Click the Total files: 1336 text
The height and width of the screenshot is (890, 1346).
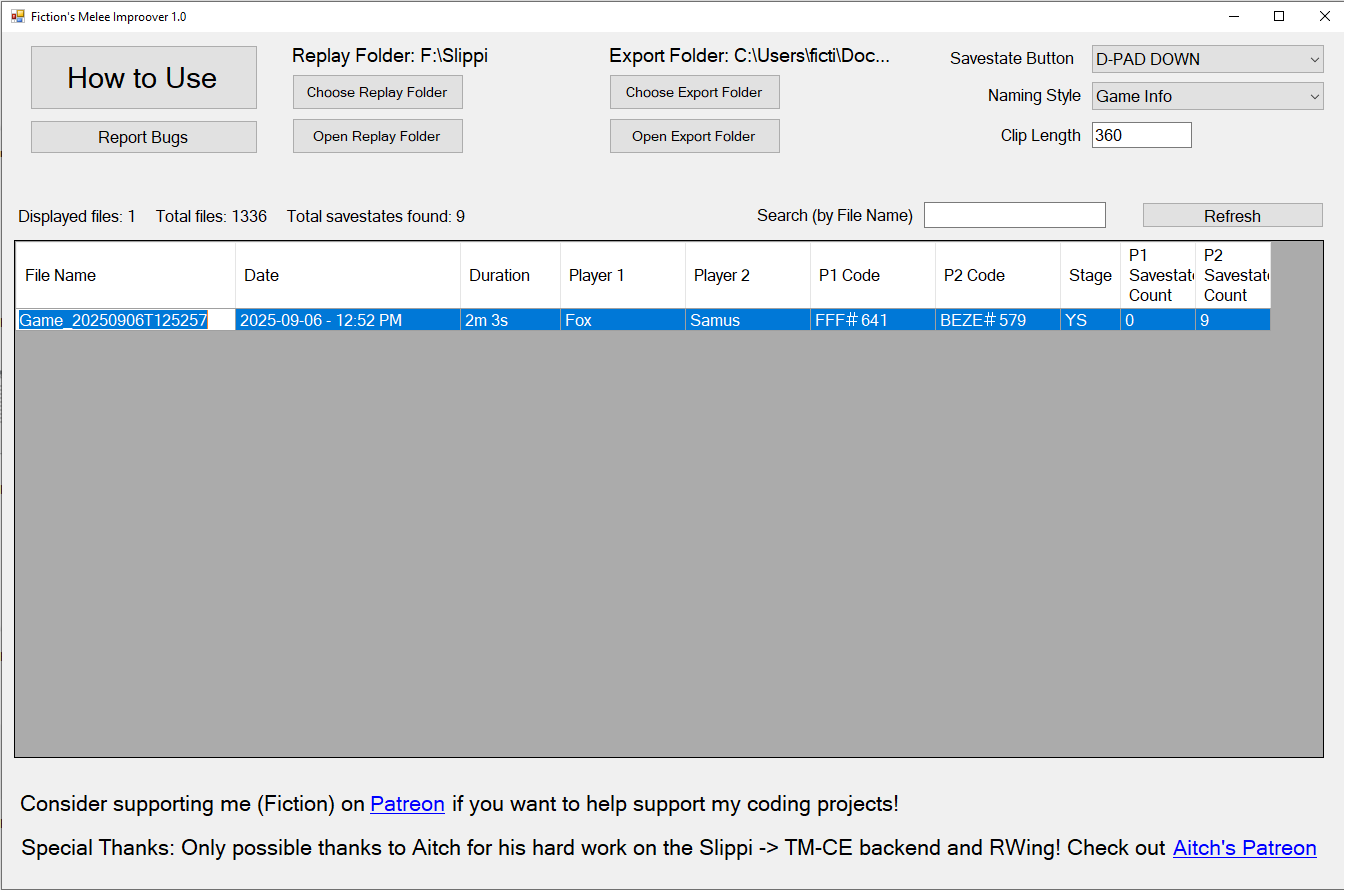(x=211, y=216)
